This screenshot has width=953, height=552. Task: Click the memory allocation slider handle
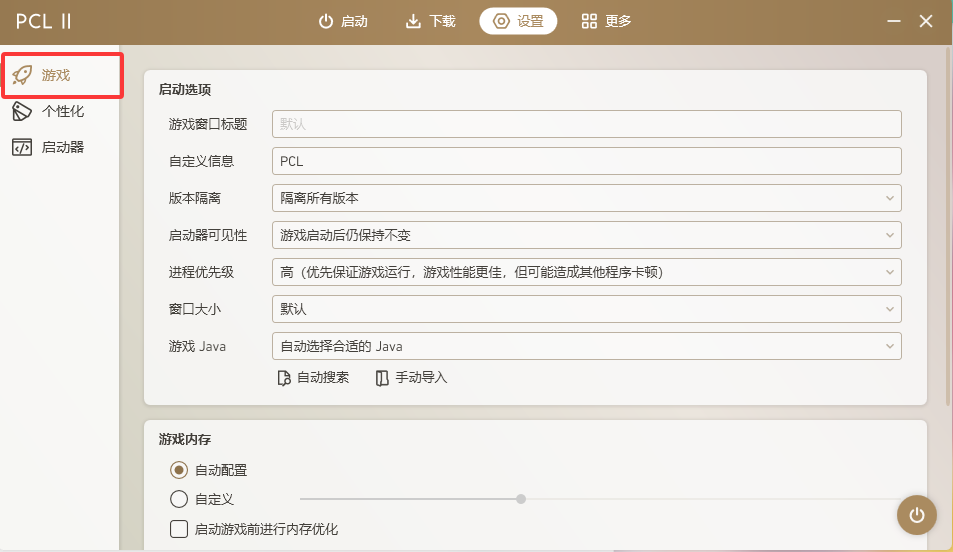521,499
